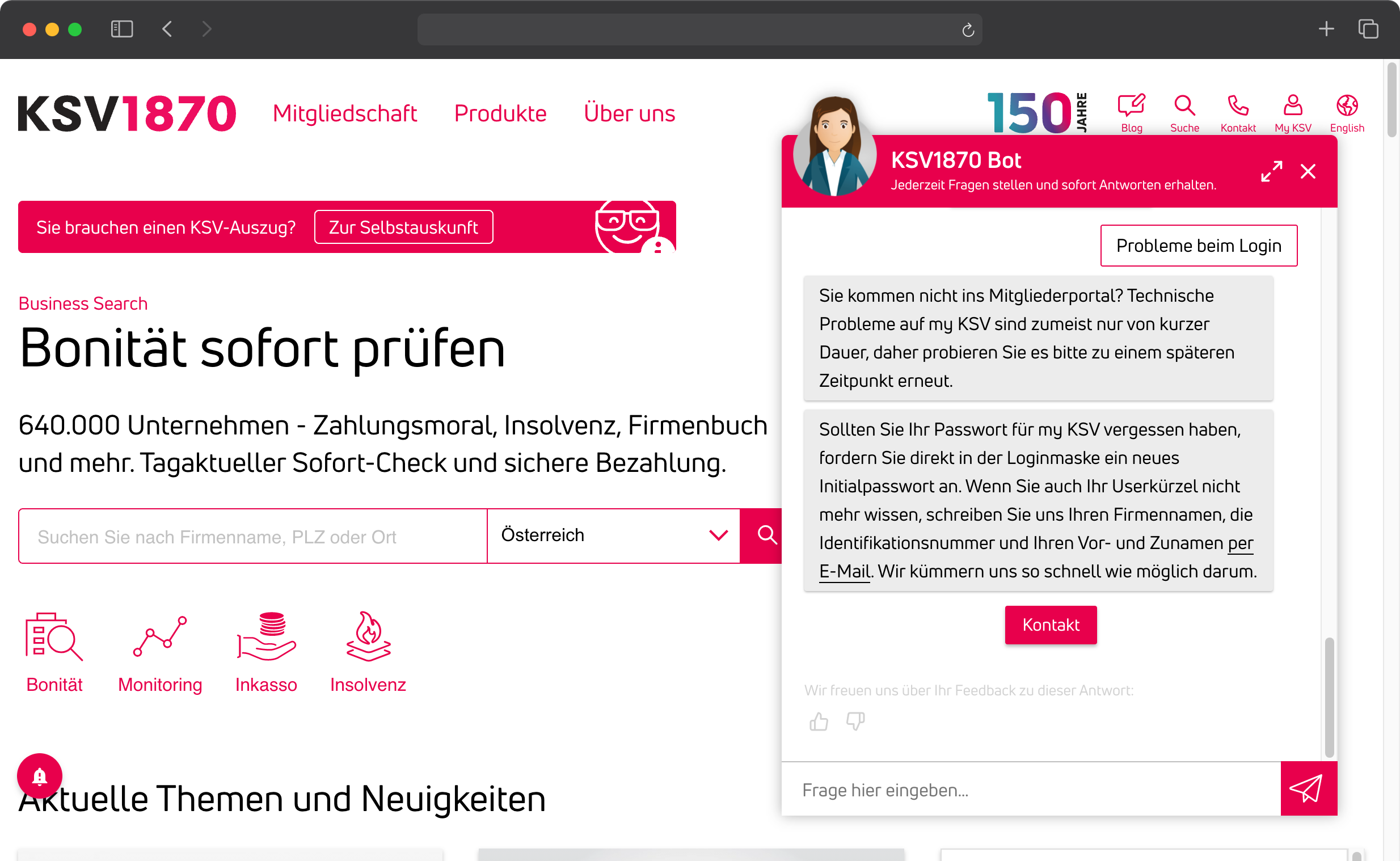Click the Zur Selbstauskunft button
This screenshot has height=861, width=1400.
point(403,227)
